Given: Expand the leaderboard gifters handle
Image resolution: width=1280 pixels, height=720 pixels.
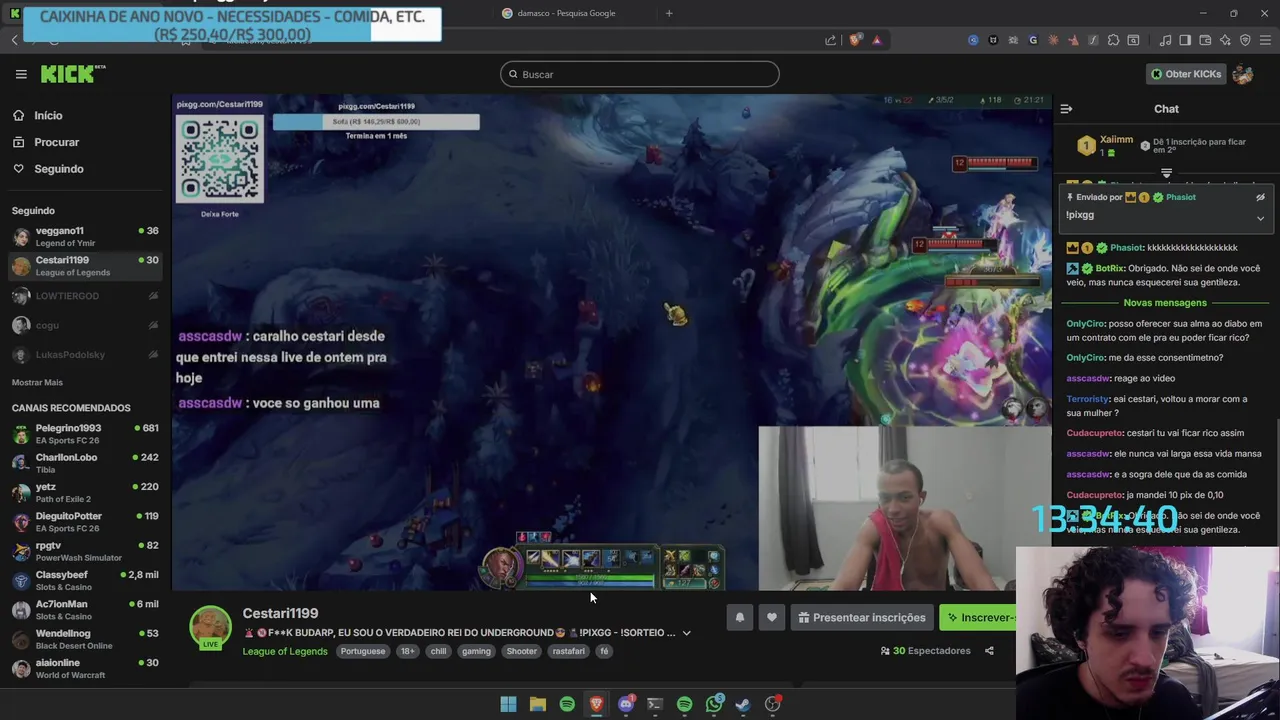Looking at the screenshot, I should pos(1166,173).
